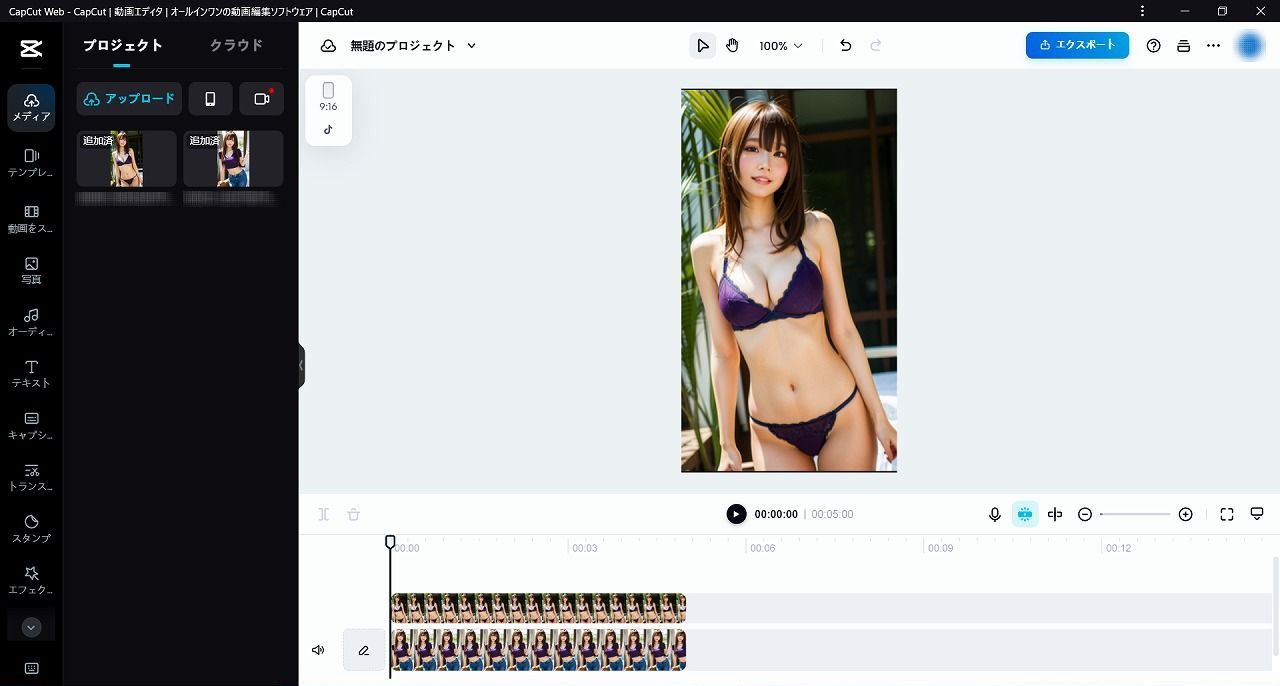This screenshot has height=686, width=1280.
Task: Switch to the クラウド (Cloud) tab
Action: click(x=236, y=45)
